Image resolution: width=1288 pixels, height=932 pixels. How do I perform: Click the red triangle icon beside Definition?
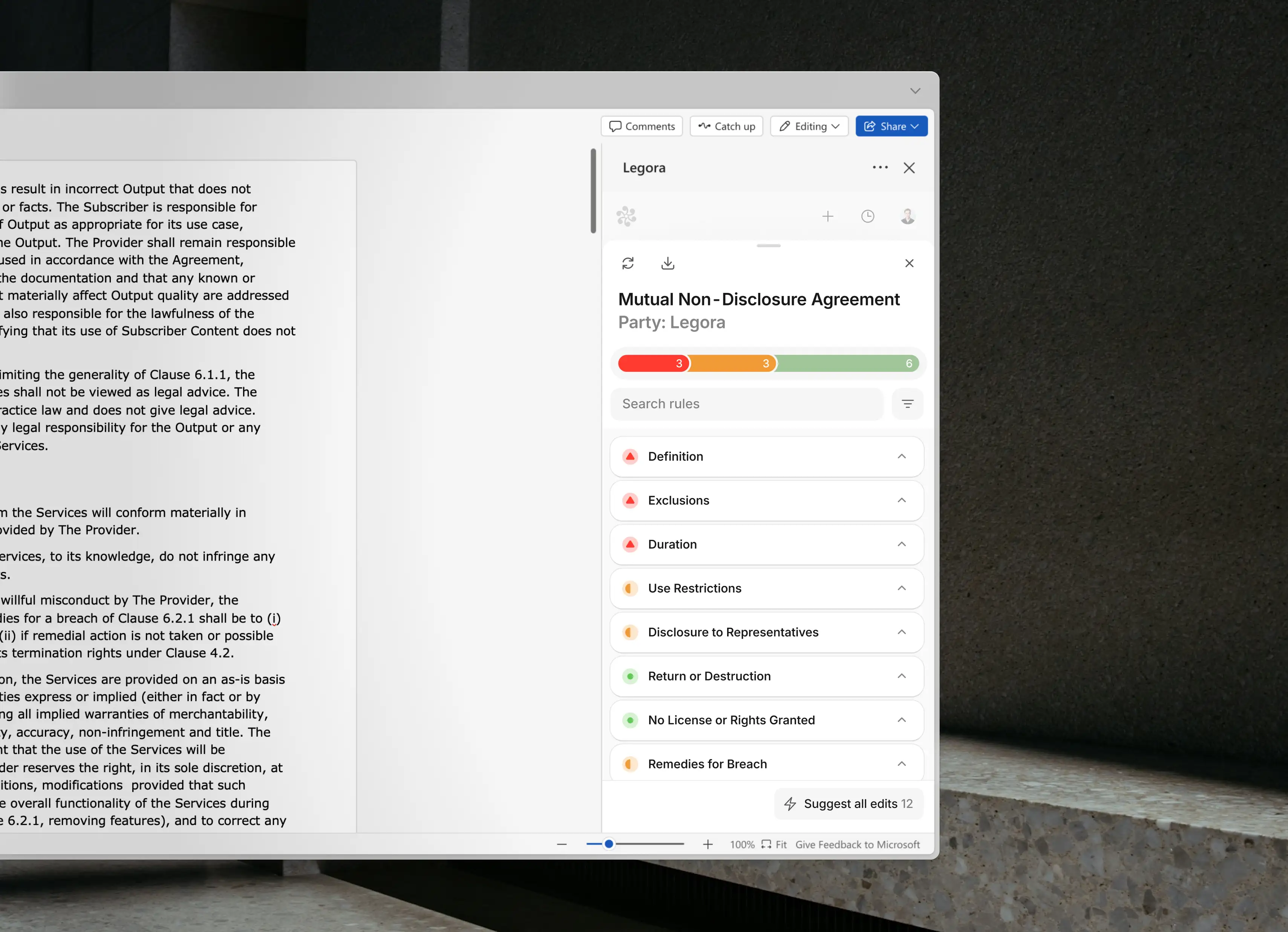click(x=630, y=457)
